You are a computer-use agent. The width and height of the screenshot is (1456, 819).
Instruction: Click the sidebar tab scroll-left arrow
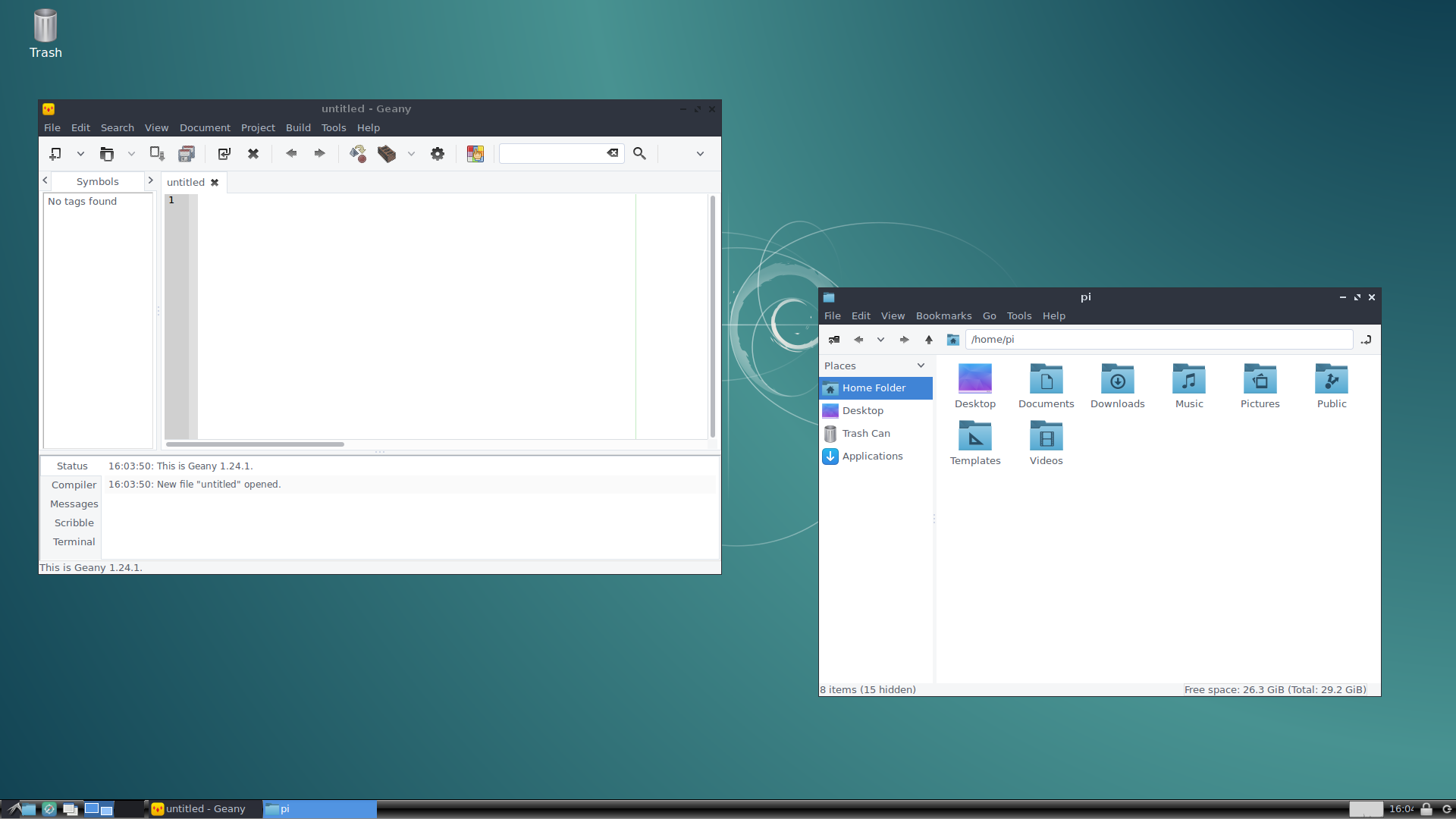[45, 180]
